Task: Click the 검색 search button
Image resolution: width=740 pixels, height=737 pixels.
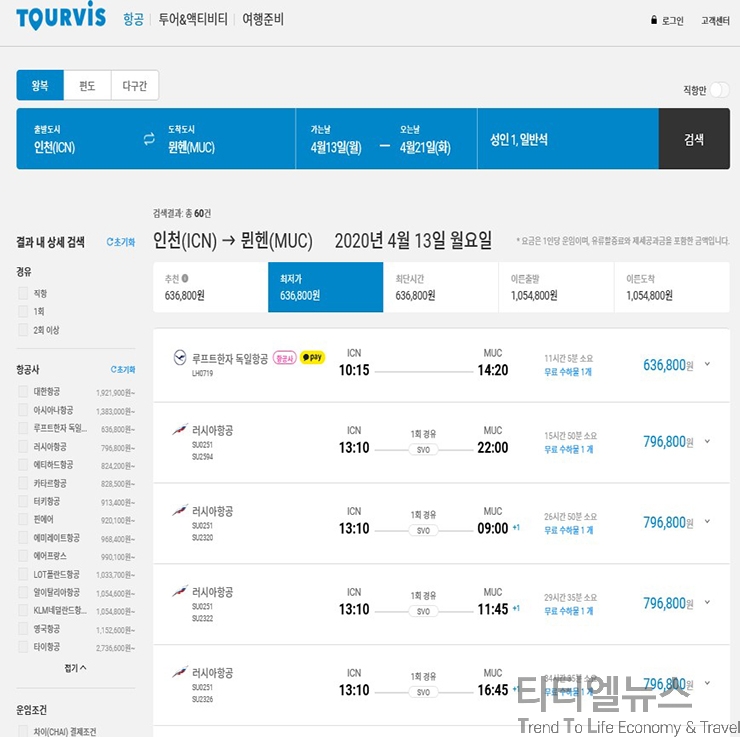Action: click(694, 139)
